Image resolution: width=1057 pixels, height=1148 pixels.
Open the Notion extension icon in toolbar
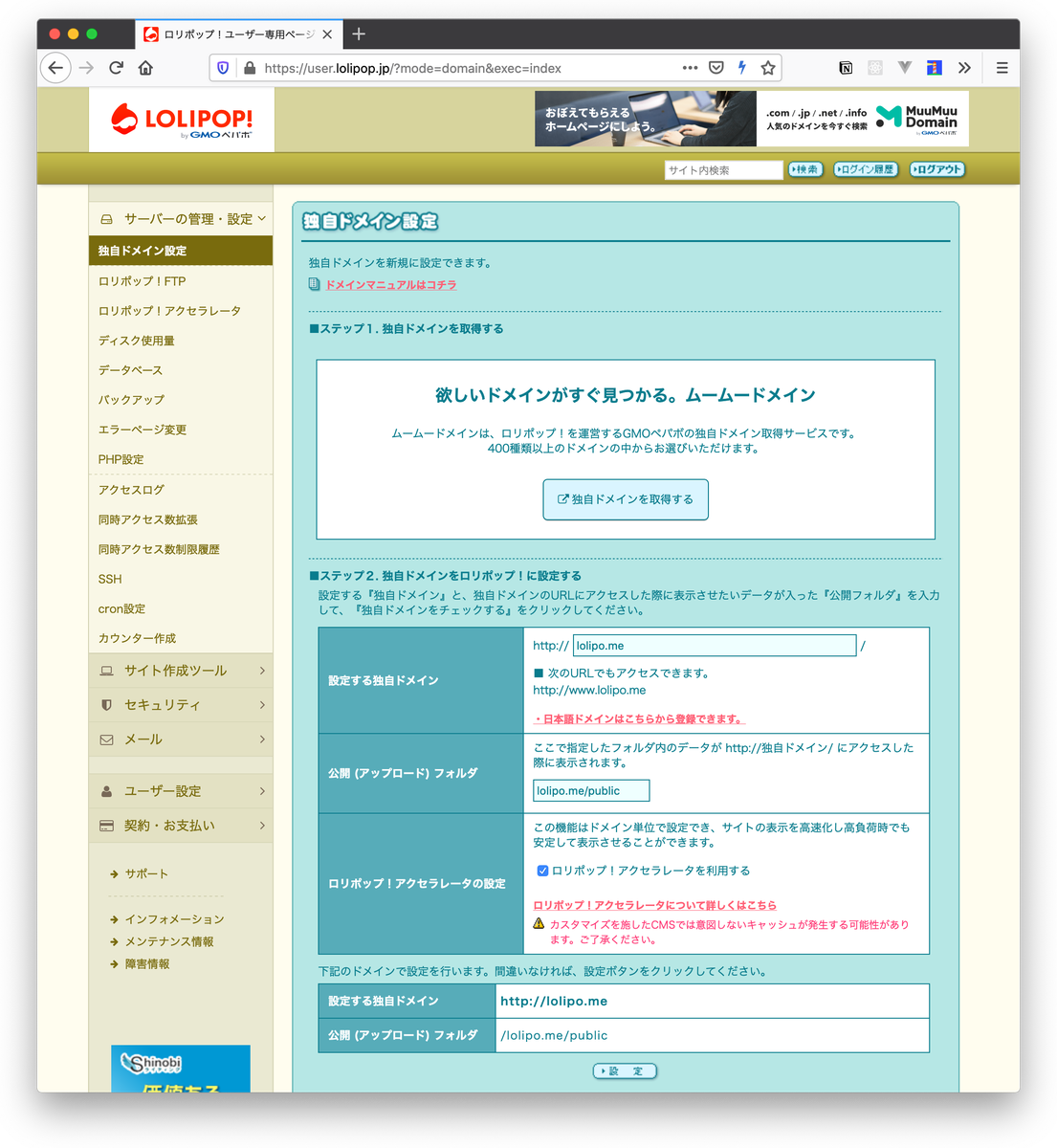coord(846,68)
